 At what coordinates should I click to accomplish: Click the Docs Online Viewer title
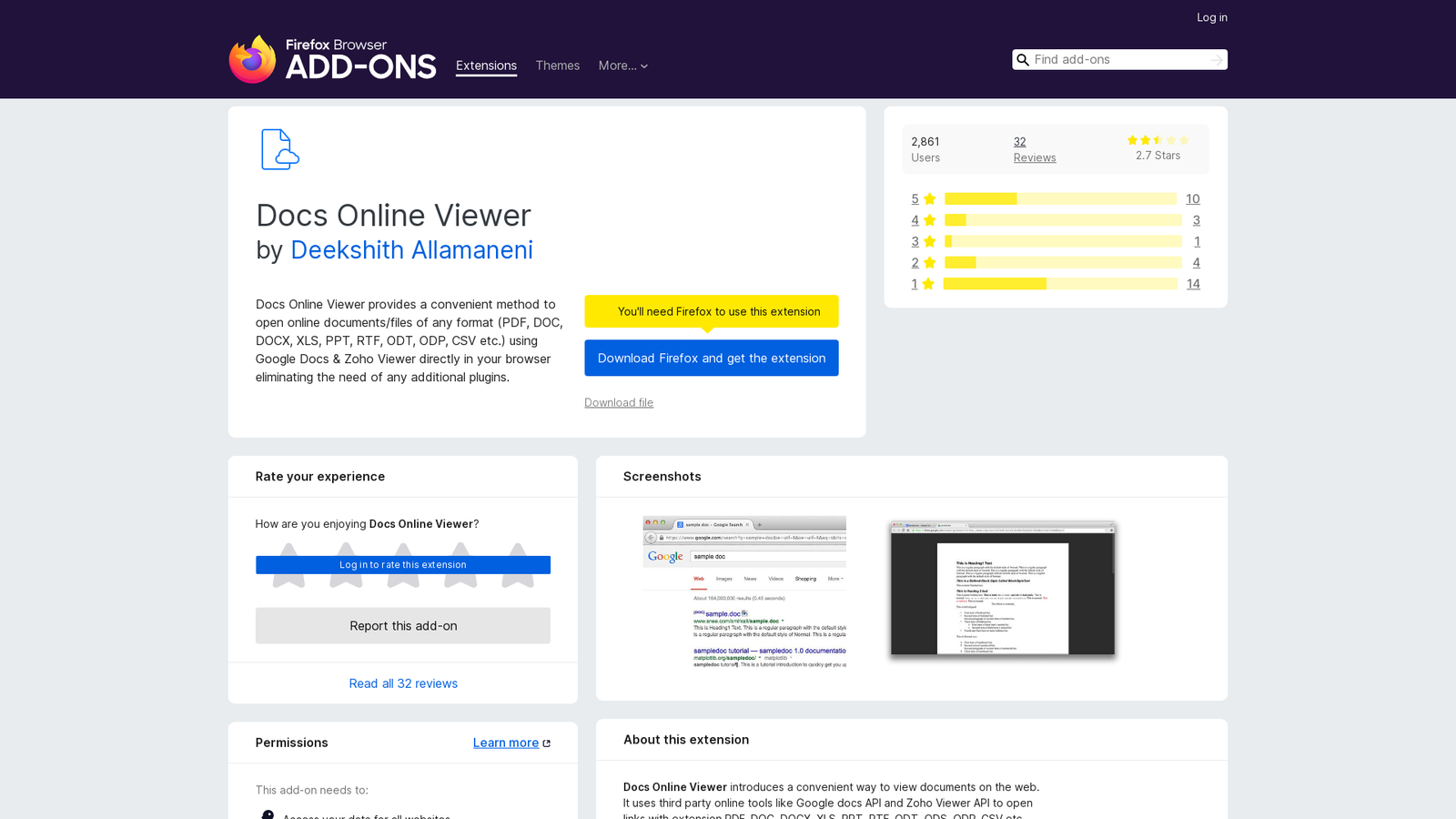point(393,216)
